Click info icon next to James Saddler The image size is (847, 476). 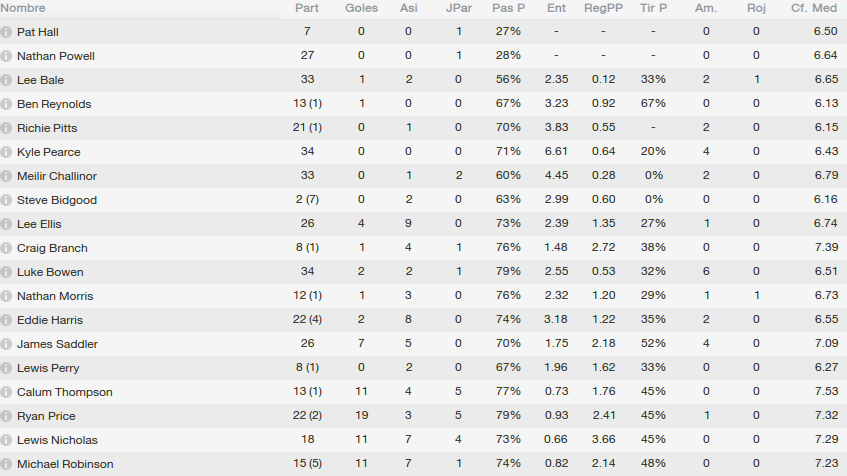tap(6, 344)
